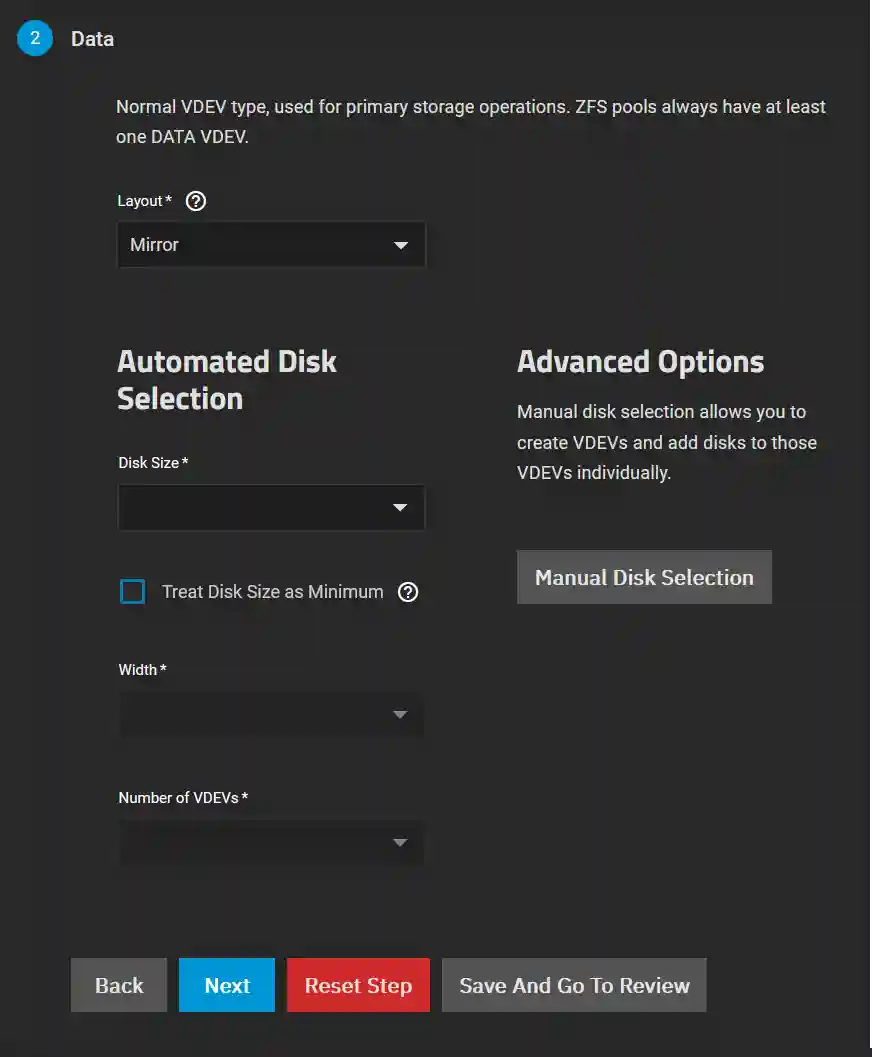872x1057 pixels.
Task: Go back using the Back button
Action: 118,984
